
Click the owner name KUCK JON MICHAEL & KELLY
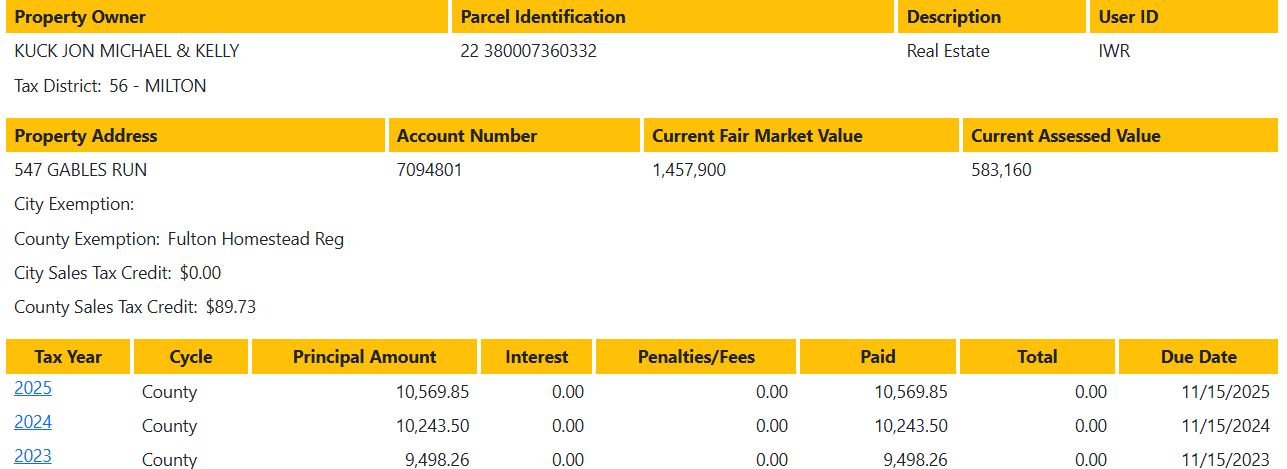(x=127, y=51)
